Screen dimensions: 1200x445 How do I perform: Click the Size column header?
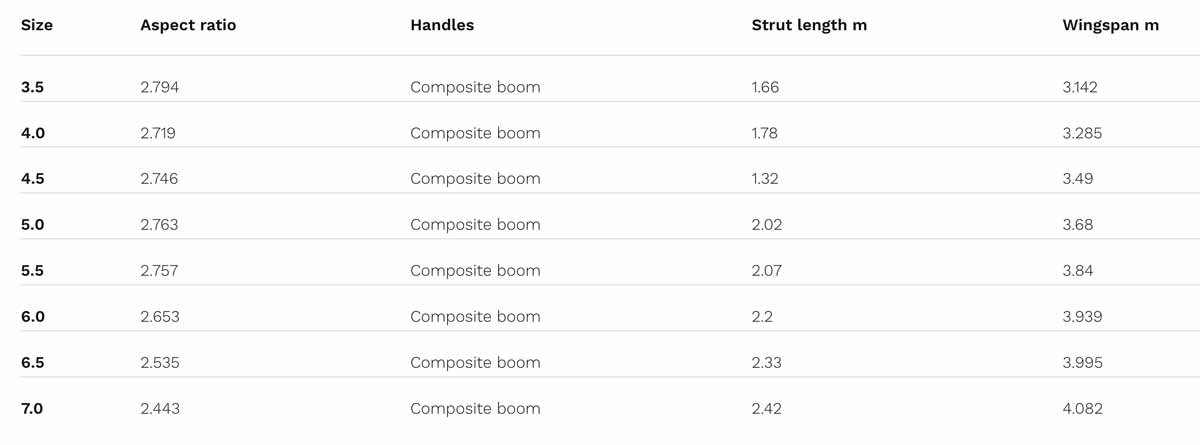pos(37,25)
